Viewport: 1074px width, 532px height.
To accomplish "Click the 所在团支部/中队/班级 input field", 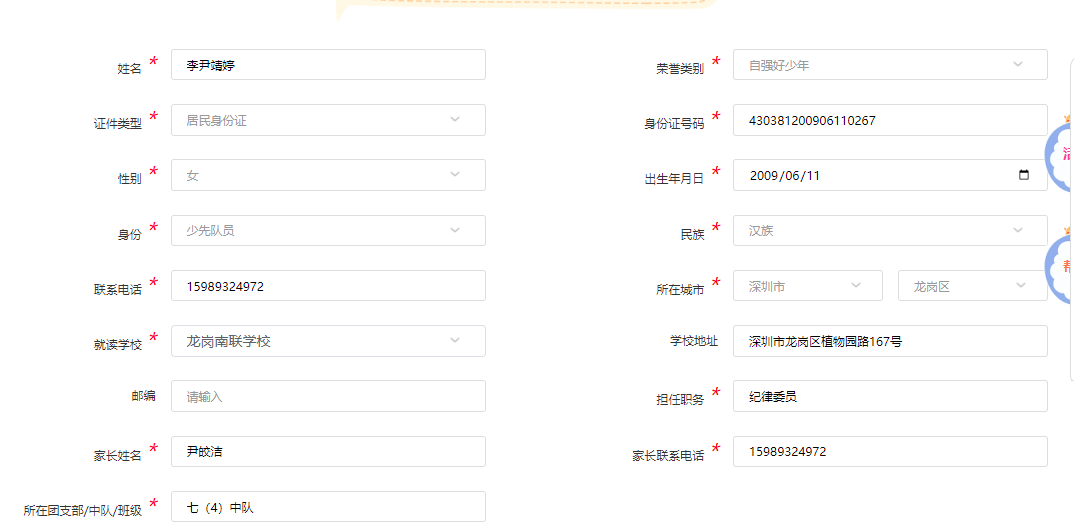I will coord(328,507).
